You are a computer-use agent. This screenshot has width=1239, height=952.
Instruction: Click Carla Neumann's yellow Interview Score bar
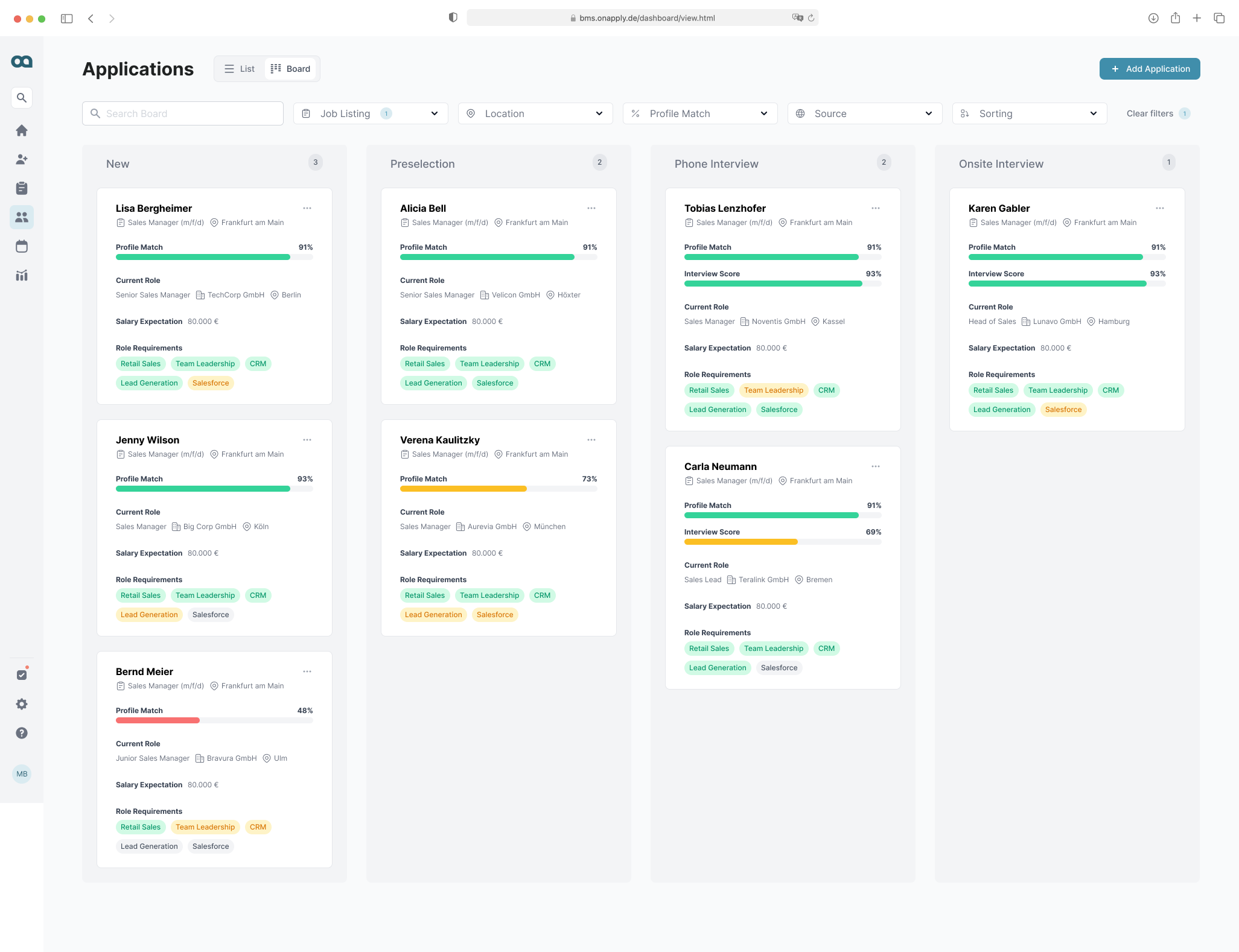pyautogui.click(x=741, y=542)
